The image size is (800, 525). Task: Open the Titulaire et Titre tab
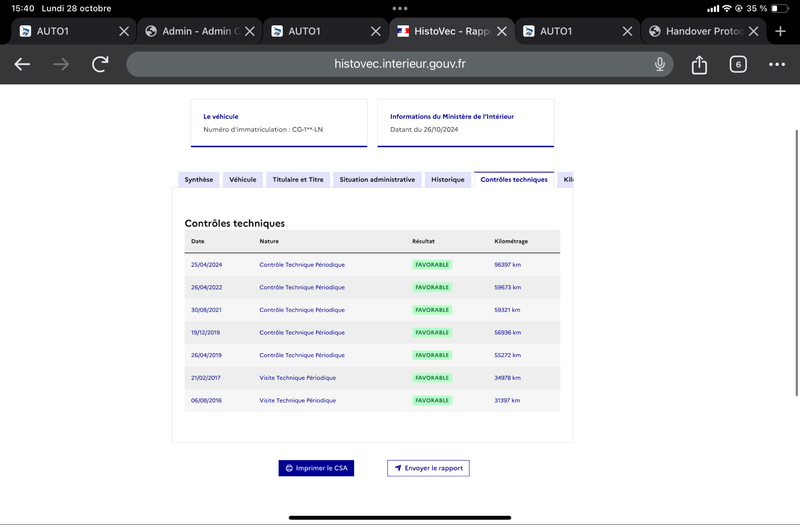[298, 180]
